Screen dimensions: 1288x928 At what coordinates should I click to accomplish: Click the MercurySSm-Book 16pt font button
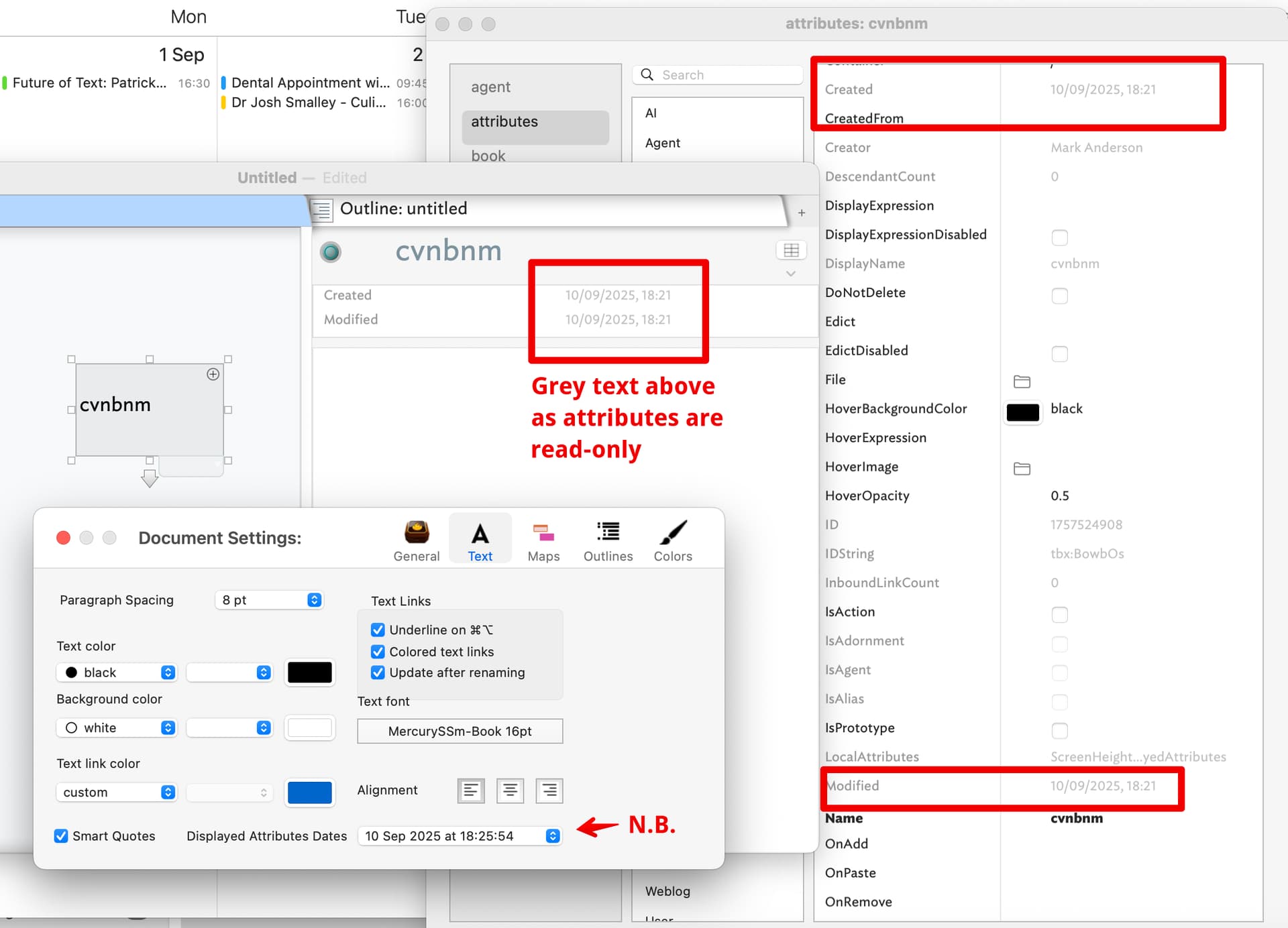click(460, 731)
